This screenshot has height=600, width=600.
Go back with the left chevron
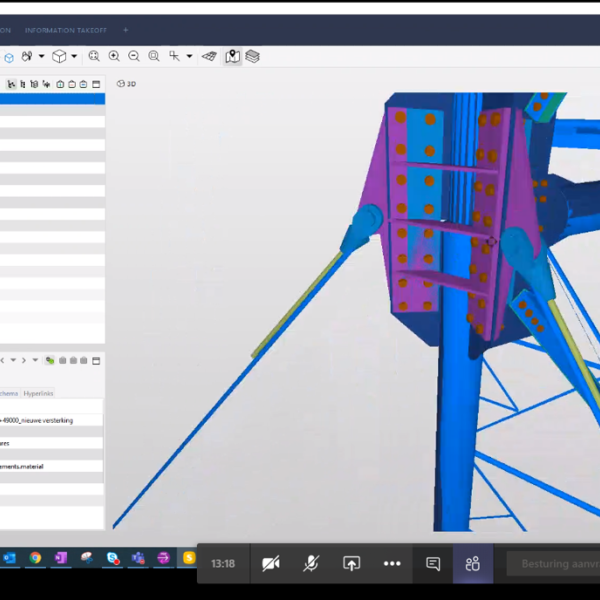click(3, 360)
